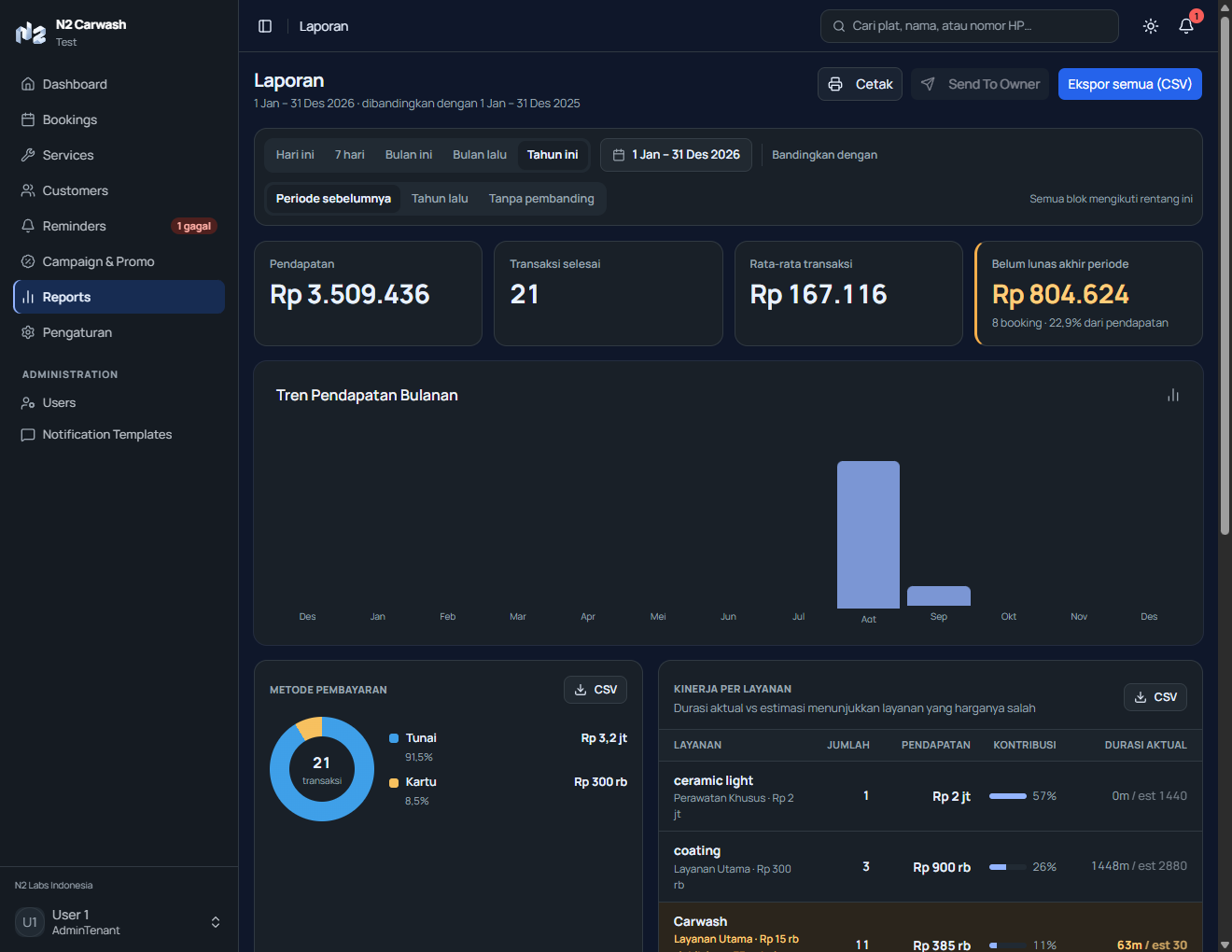
Task: Open Pengaturan settings page
Action: coord(119,332)
